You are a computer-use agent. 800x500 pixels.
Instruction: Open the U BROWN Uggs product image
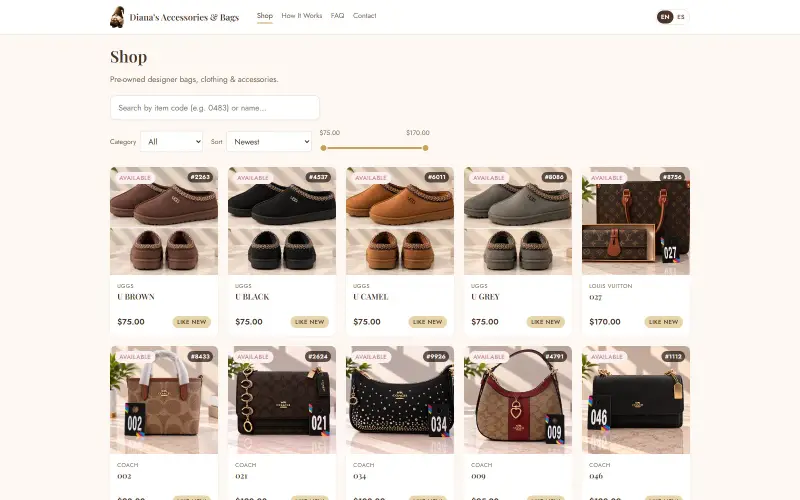164,221
